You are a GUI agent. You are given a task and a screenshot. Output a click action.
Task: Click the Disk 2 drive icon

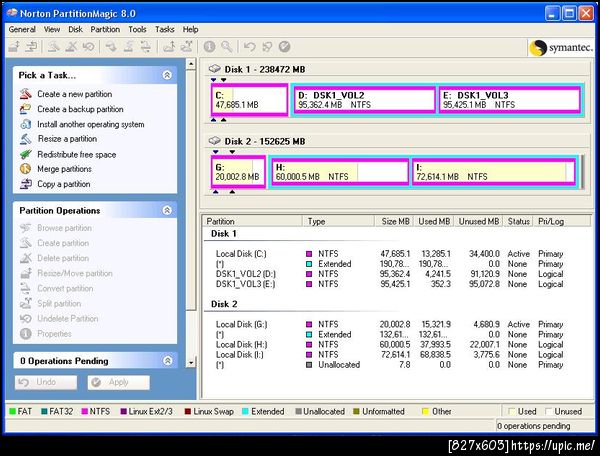215,141
